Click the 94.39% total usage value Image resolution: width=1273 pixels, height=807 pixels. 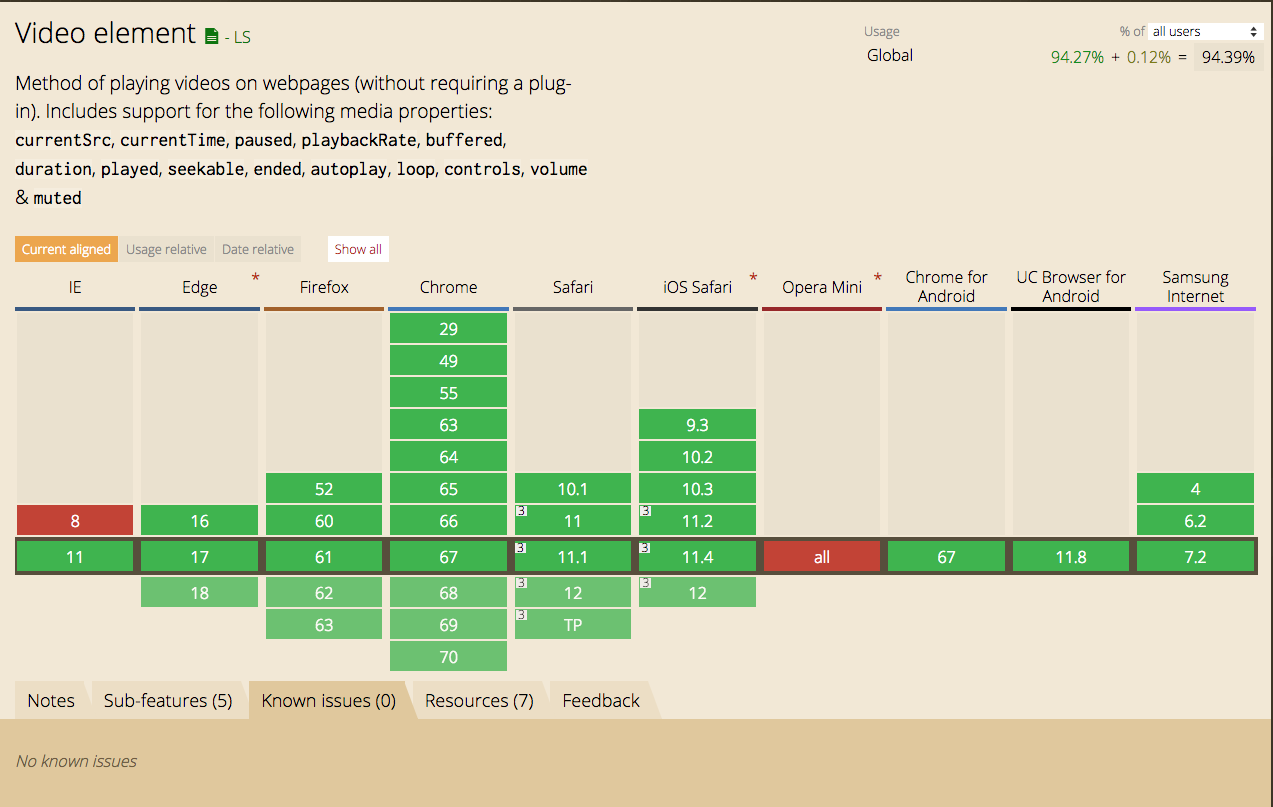1228,57
